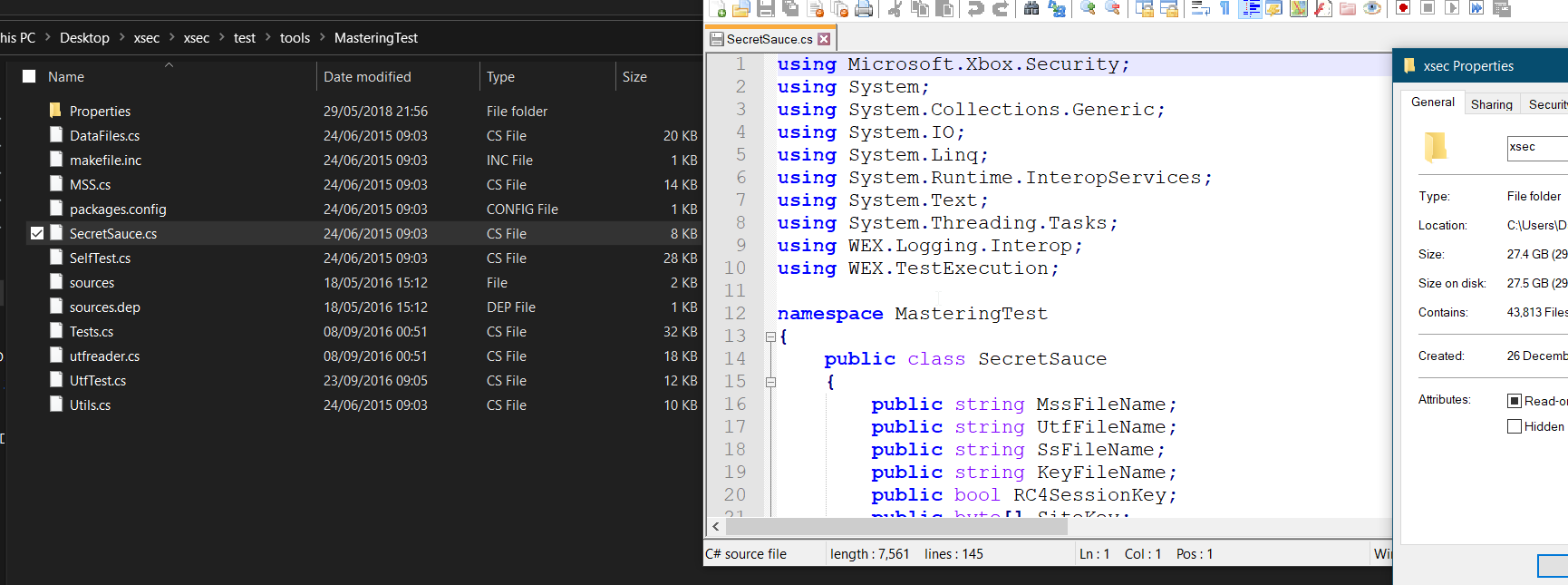
Task: Copy selection with toolbar icon
Action: pos(920,9)
